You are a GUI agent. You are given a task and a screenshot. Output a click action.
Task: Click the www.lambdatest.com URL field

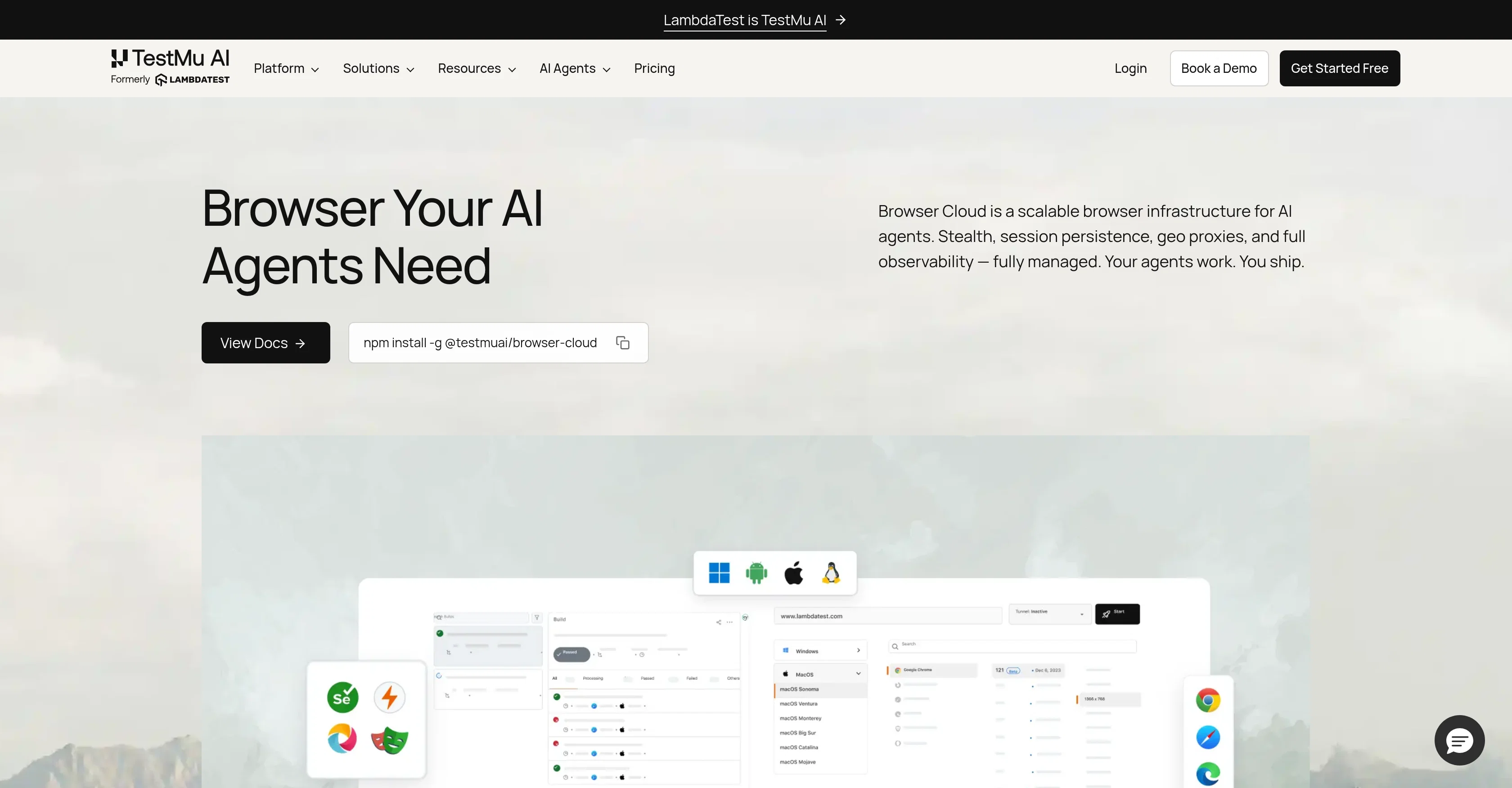tap(888, 615)
